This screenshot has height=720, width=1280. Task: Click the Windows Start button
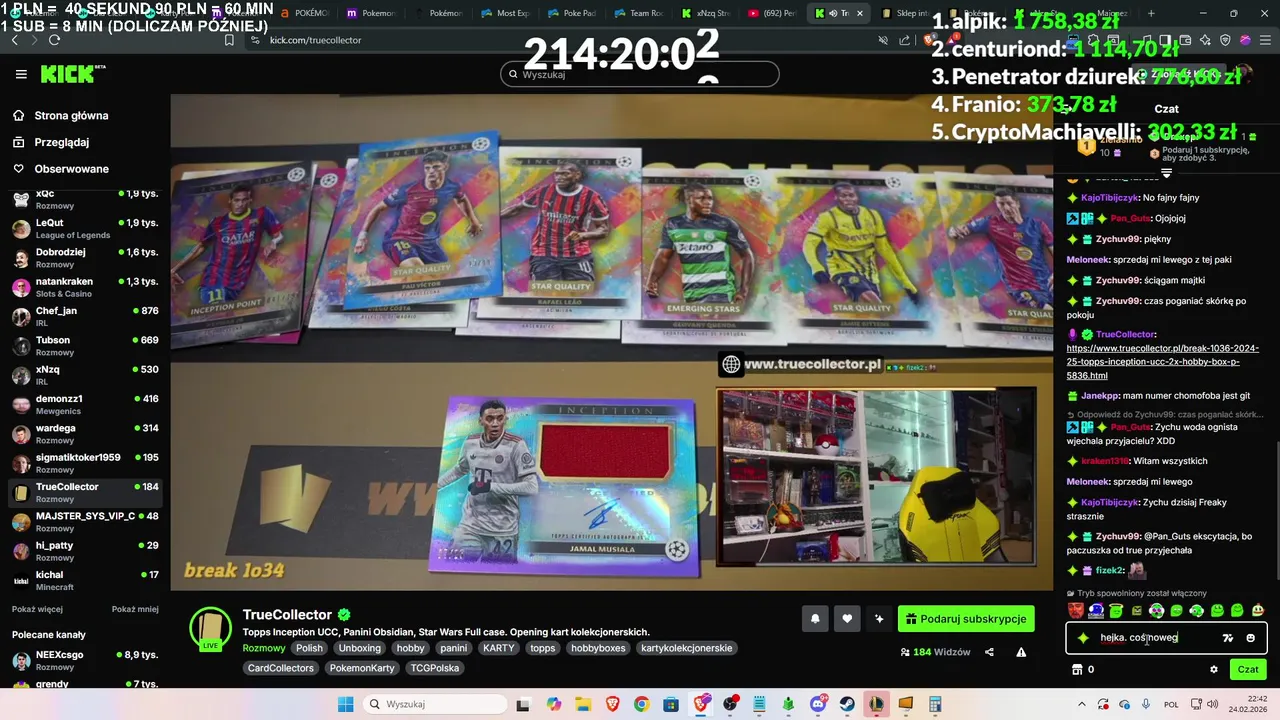345,704
